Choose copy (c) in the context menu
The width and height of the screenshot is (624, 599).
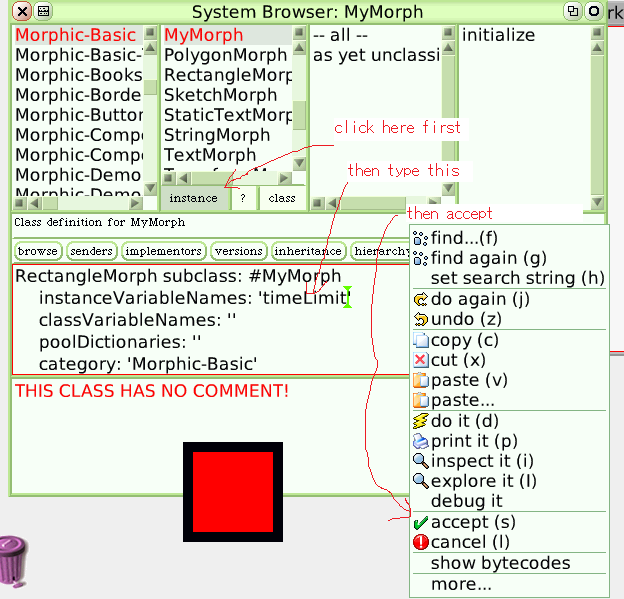click(x=465, y=340)
